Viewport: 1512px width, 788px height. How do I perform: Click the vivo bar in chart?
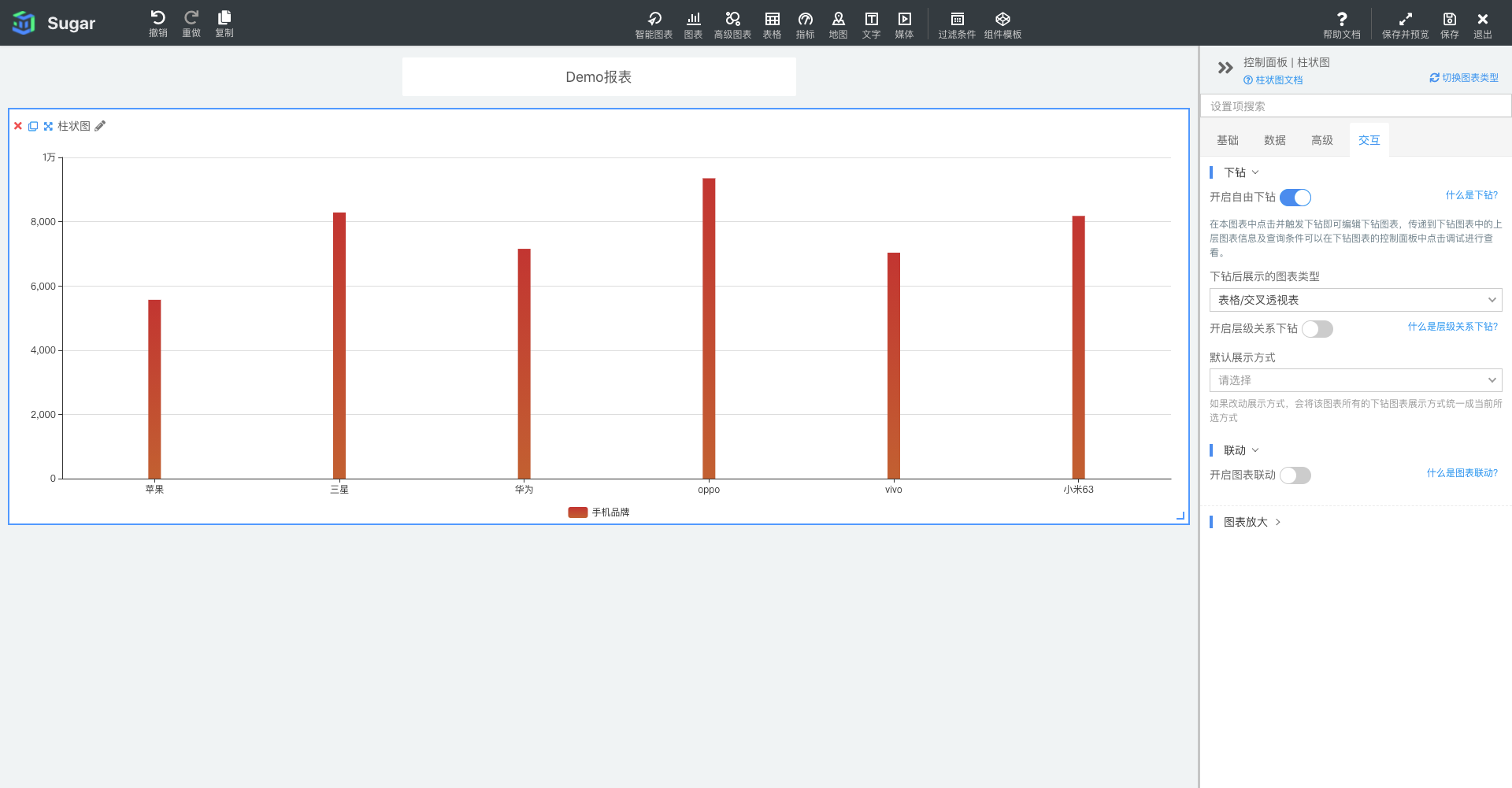point(894,365)
